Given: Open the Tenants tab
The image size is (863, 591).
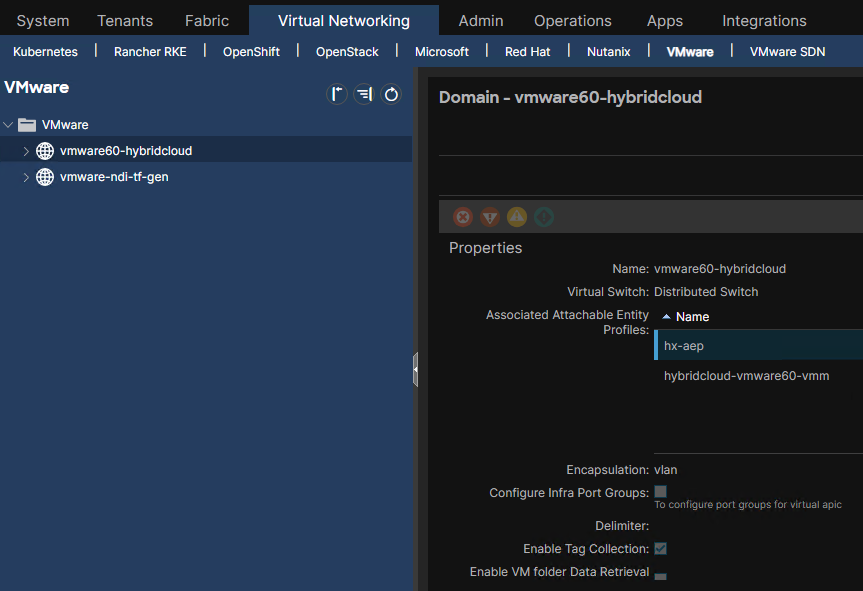Looking at the screenshot, I should click(x=125, y=21).
